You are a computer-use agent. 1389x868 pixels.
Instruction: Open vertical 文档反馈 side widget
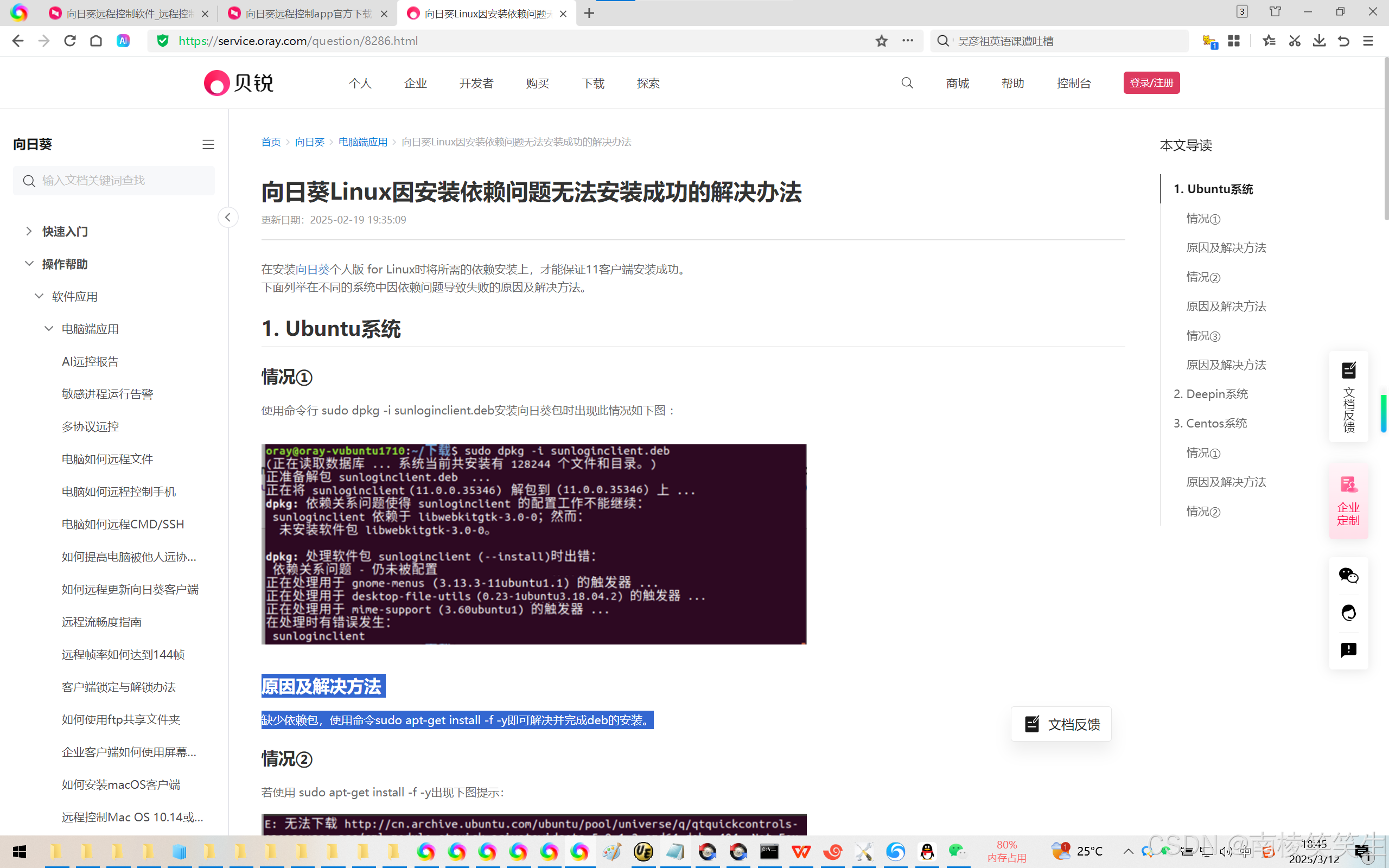pyautogui.click(x=1348, y=396)
